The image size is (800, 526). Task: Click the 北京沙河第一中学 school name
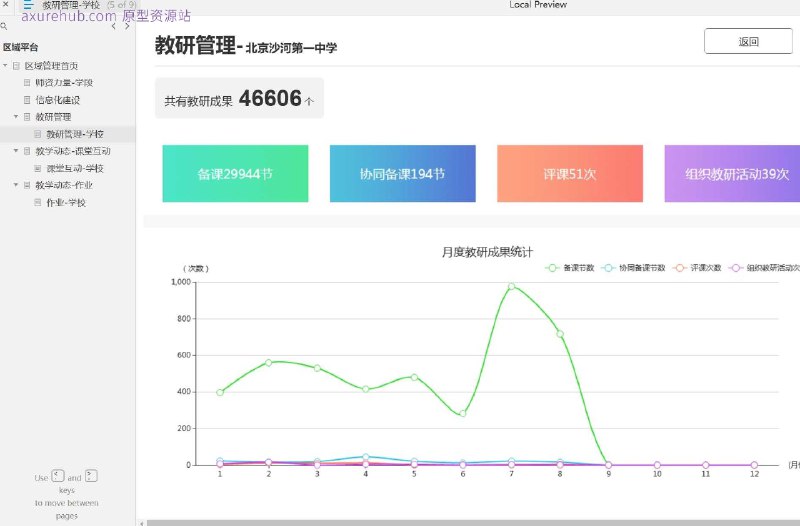(291, 48)
